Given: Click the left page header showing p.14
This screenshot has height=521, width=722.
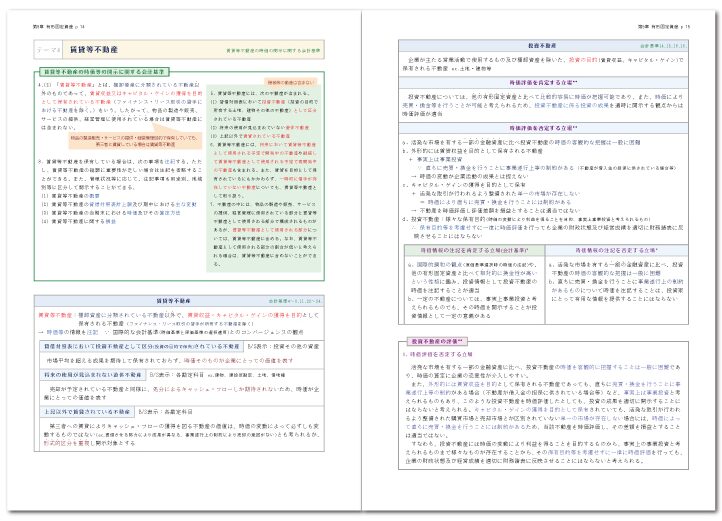Looking at the screenshot, I should [58, 27].
